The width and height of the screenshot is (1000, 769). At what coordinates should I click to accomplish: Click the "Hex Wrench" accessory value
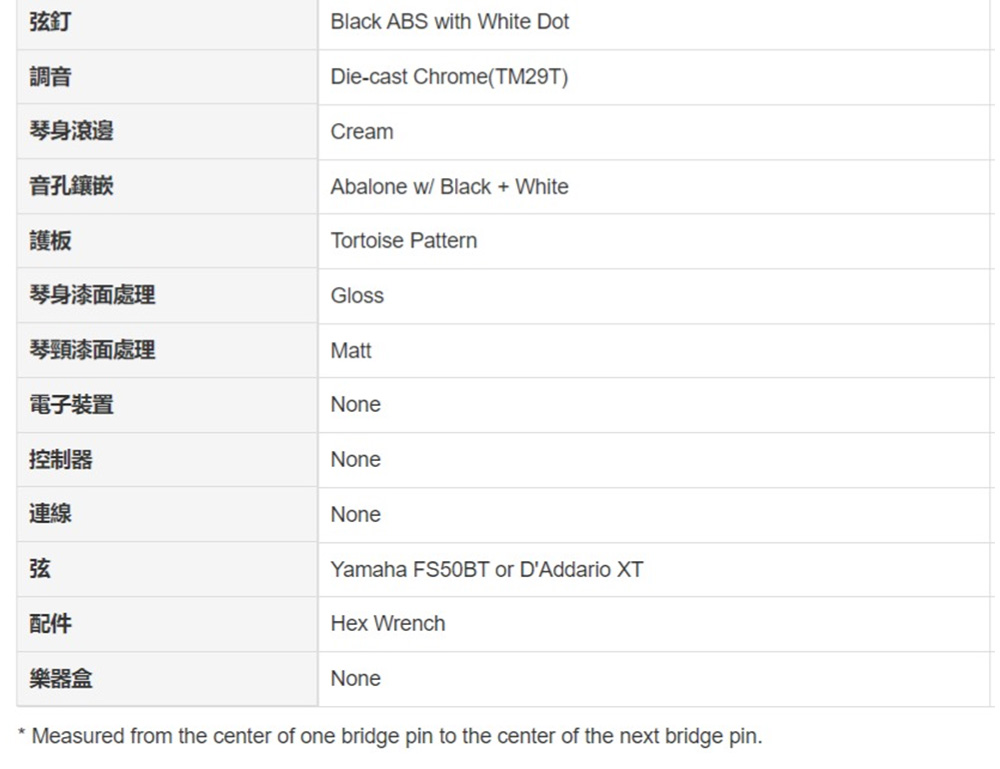click(388, 624)
